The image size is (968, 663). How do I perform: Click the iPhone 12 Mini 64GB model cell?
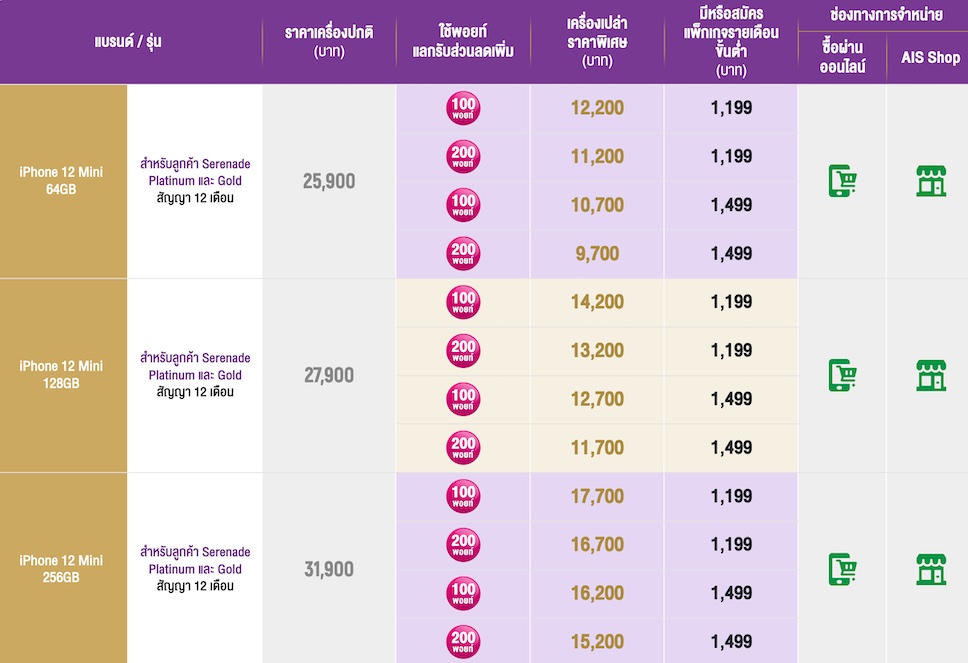61,181
